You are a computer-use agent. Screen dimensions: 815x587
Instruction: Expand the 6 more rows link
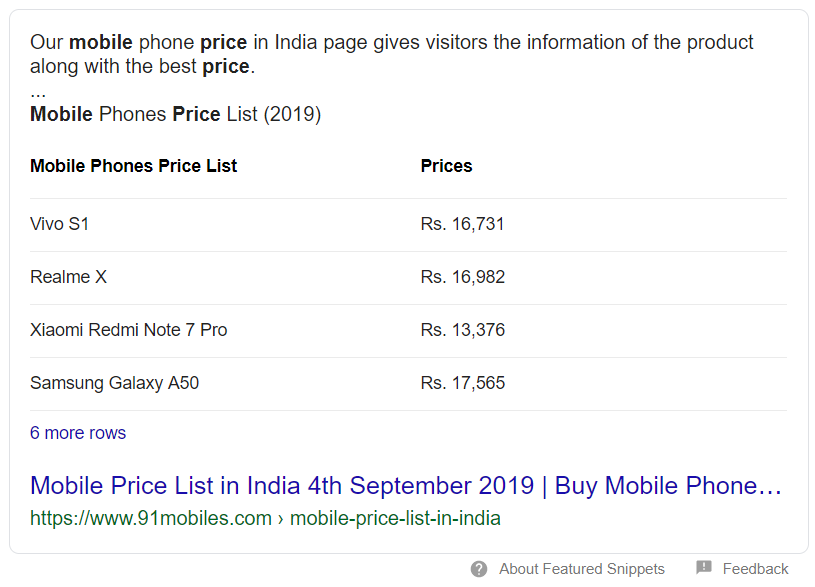point(78,433)
